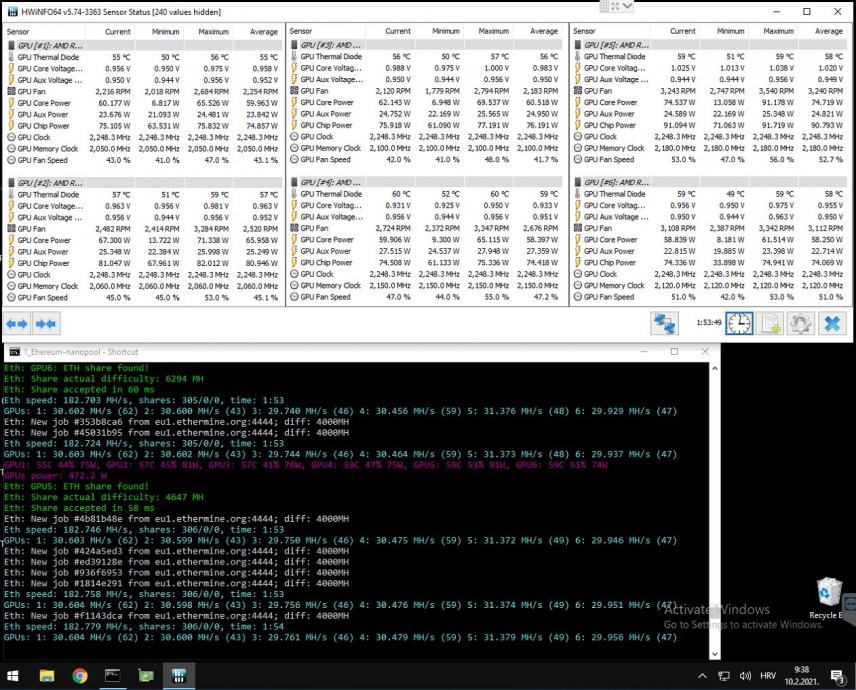Open the network remote monitoring icon in HWiNFO
856x690 pixels.
tap(664, 323)
